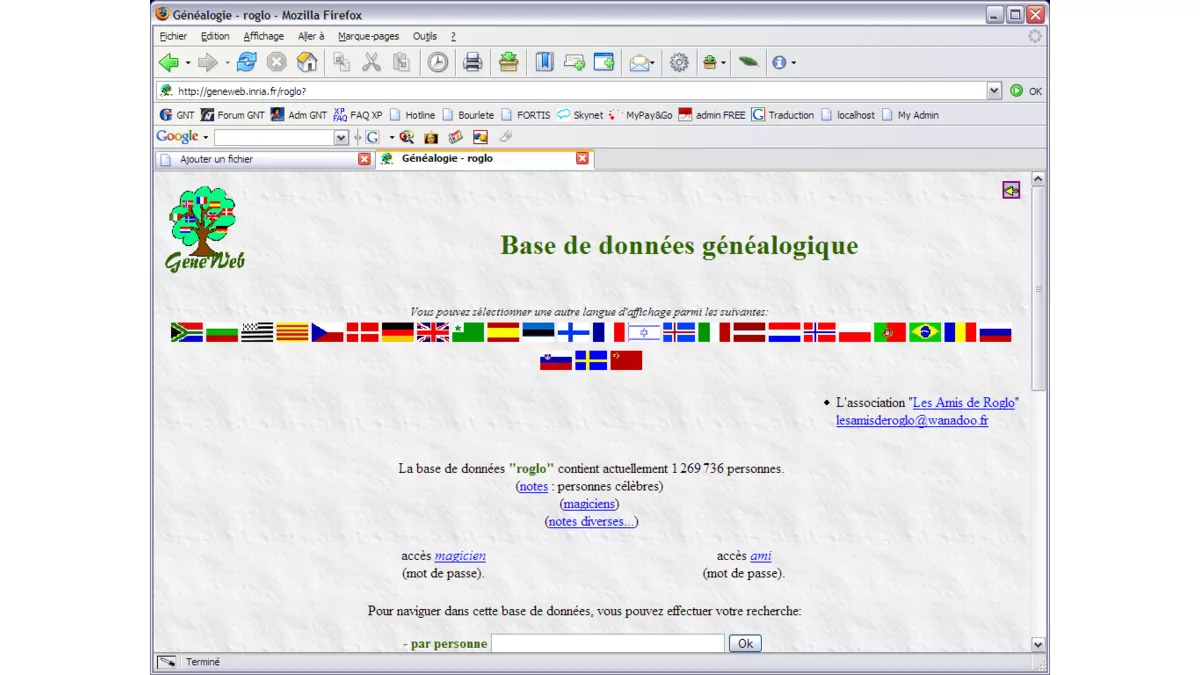The image size is (1200, 675).
Task: Open the "Les Amis de Roglo" link
Action: (x=964, y=402)
